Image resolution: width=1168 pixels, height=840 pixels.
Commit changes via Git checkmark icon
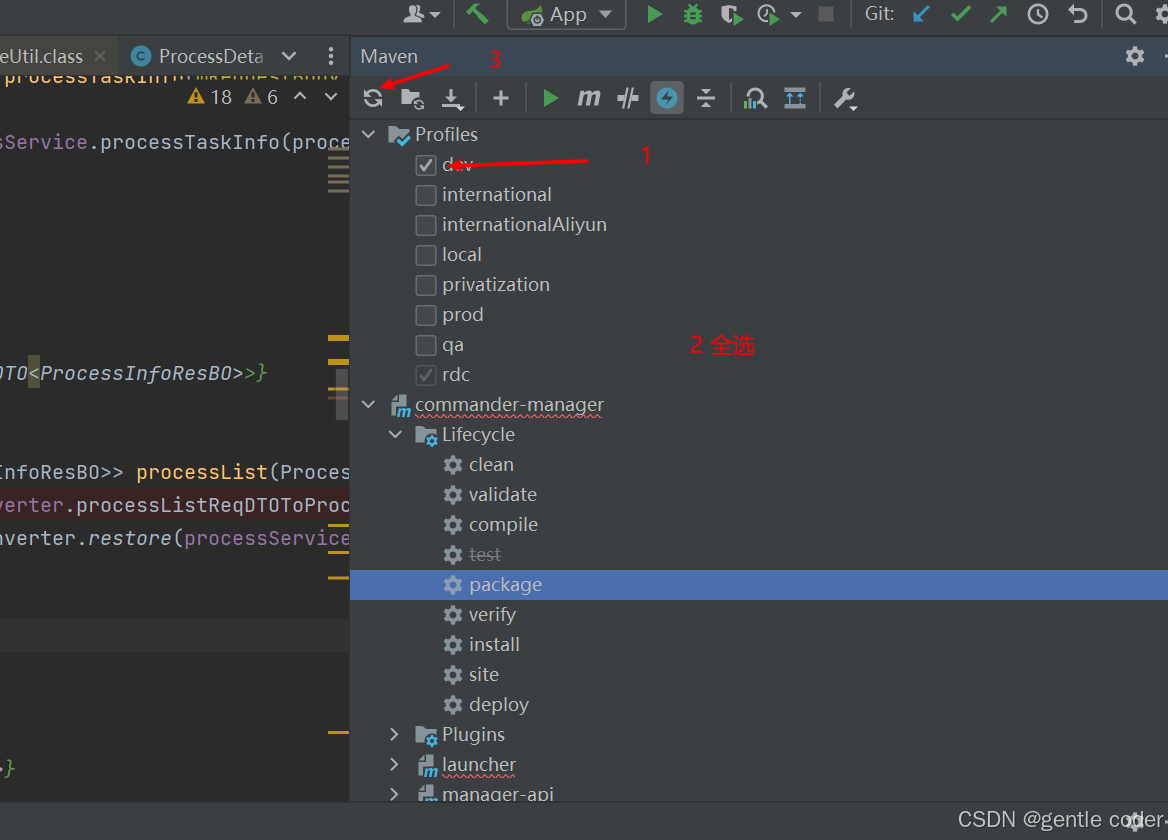[x=959, y=14]
